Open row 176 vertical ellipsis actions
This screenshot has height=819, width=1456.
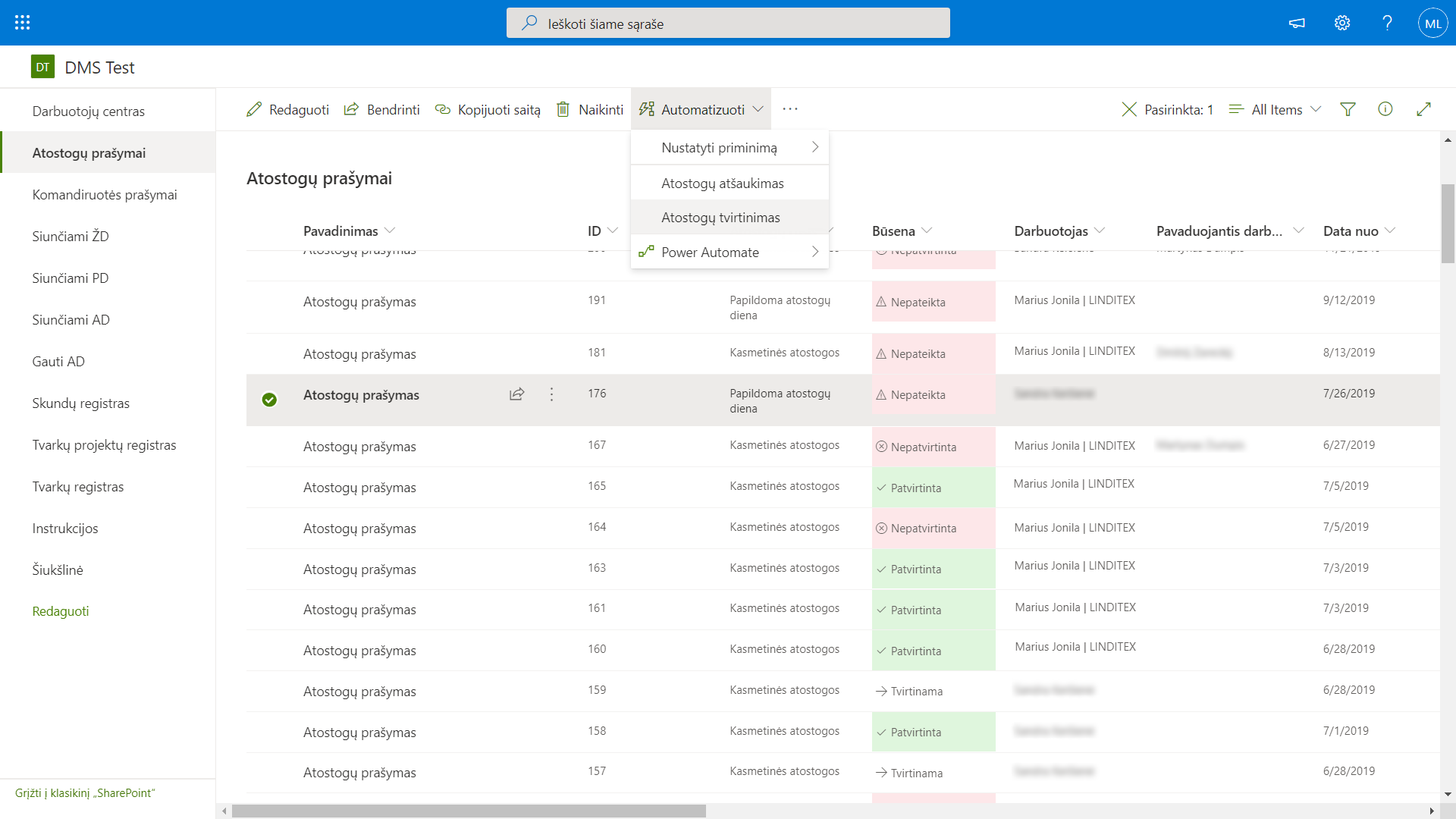551,394
